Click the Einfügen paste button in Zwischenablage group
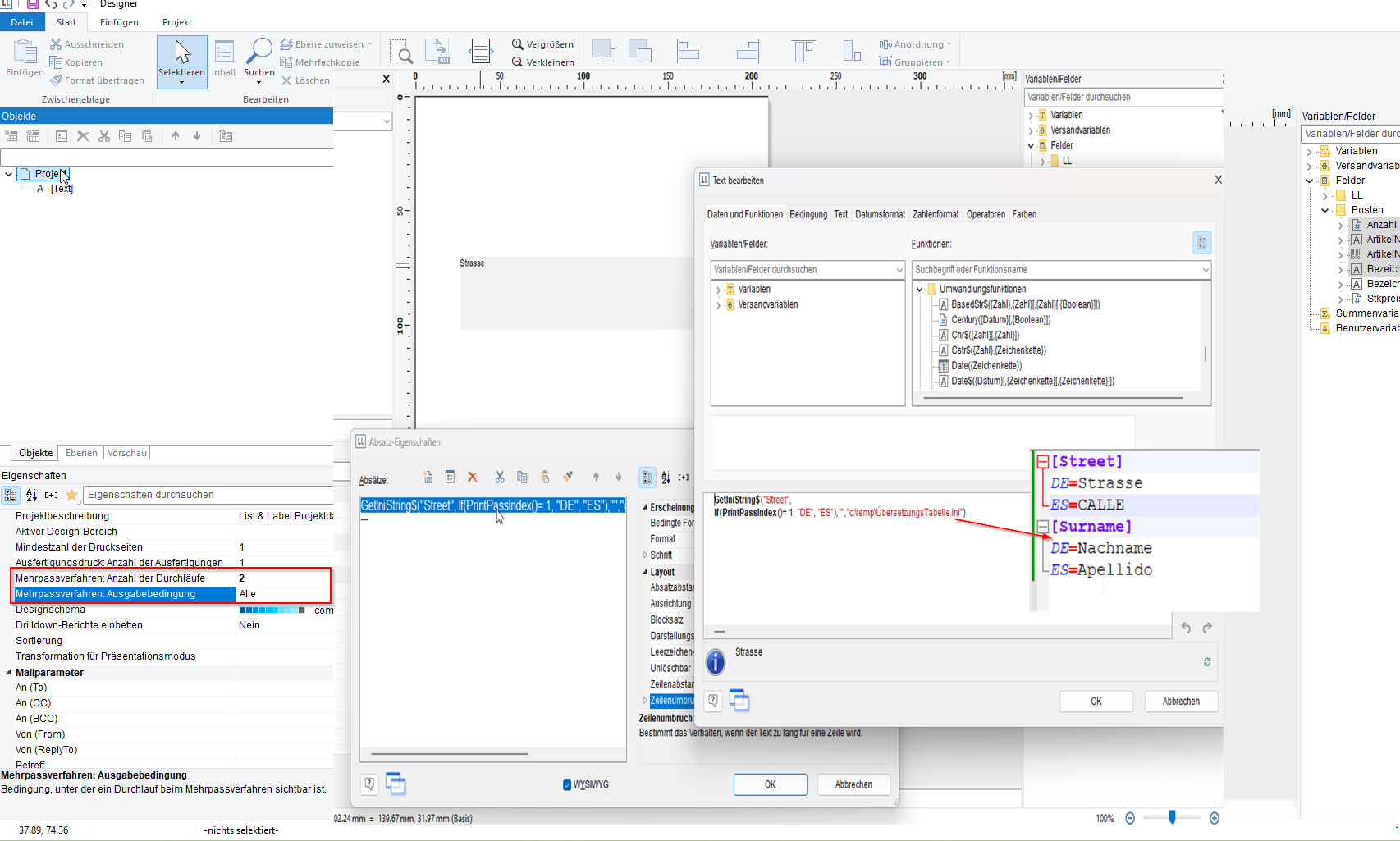Image resolution: width=1400 pixels, height=841 pixels. coord(25,57)
